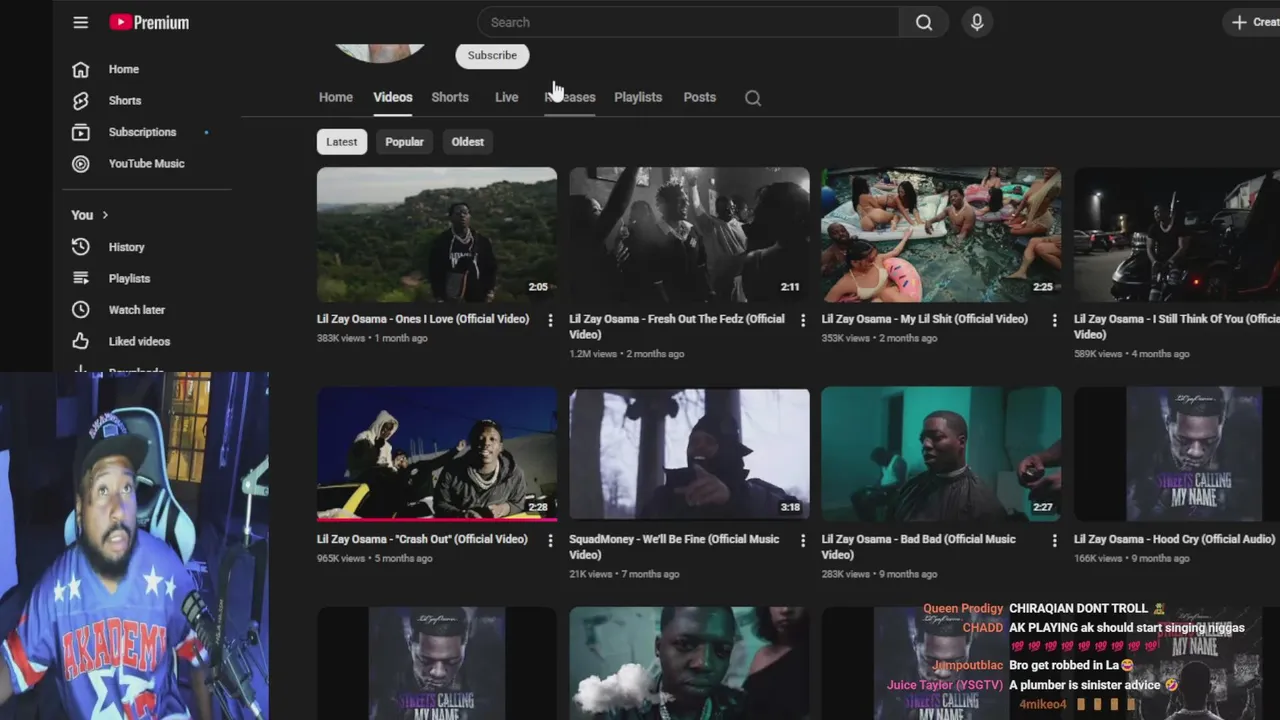Click the '965K views • 5 months ago' text

click(x=375, y=558)
